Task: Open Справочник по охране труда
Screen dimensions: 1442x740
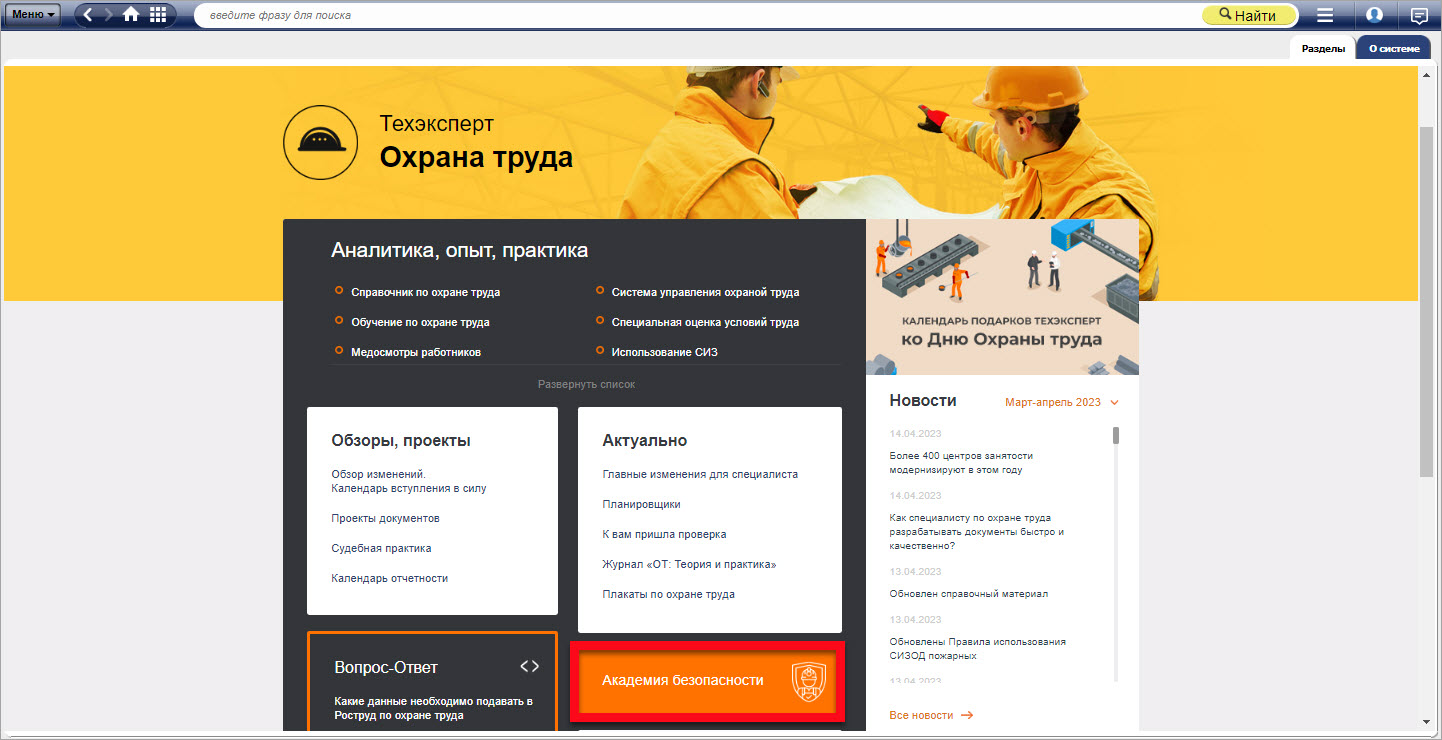Action: pos(425,292)
